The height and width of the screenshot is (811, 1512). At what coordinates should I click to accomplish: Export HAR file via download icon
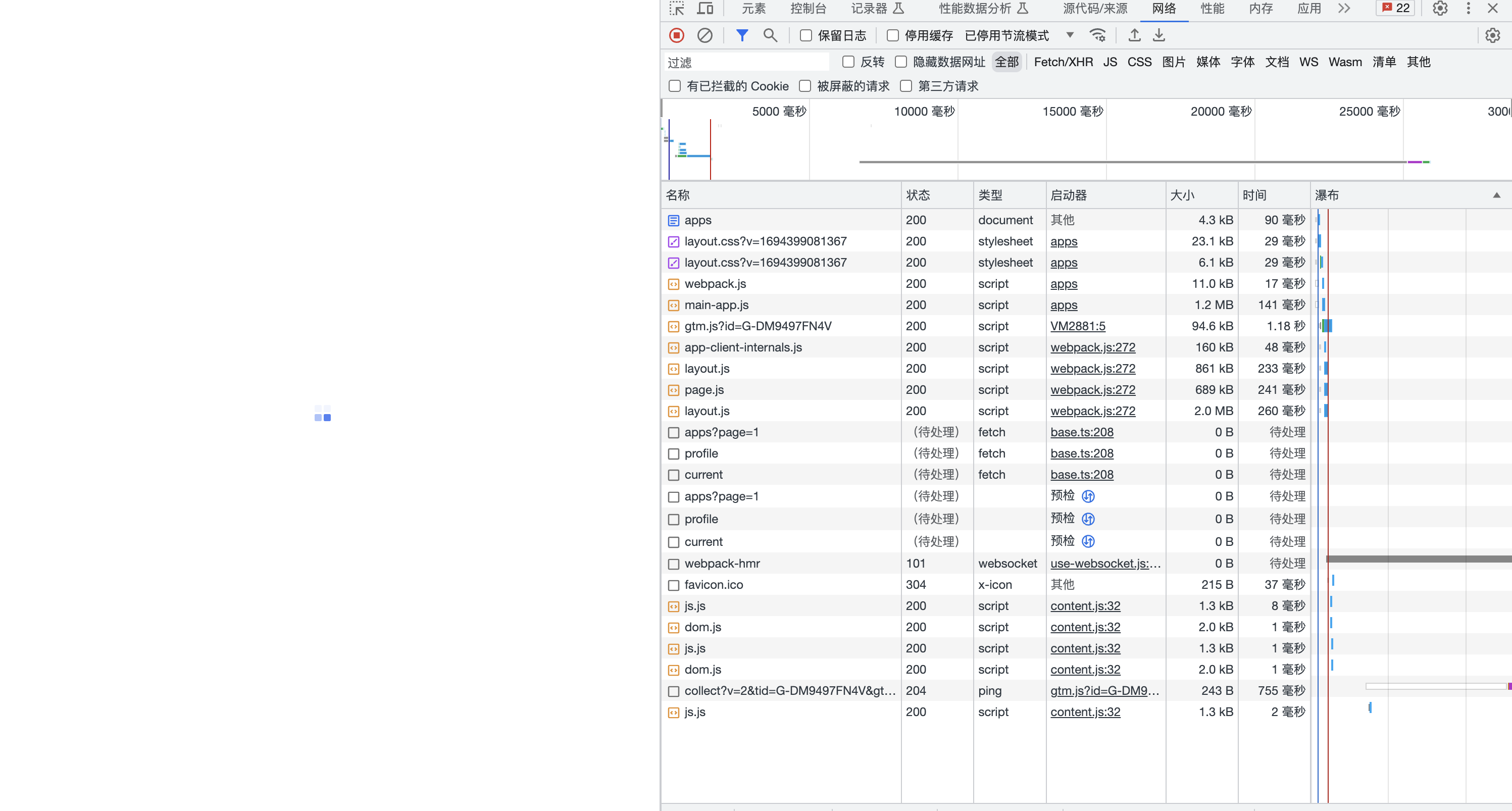point(1158,35)
